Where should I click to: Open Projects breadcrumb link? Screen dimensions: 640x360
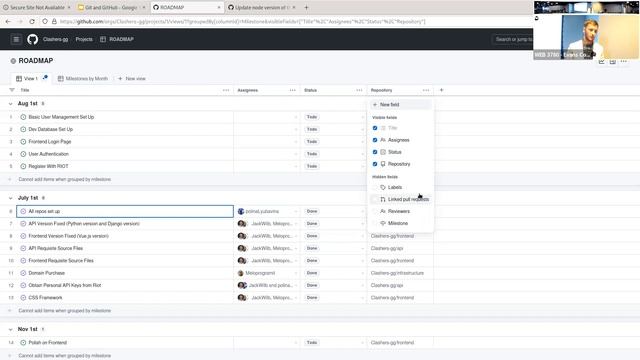pos(84,39)
